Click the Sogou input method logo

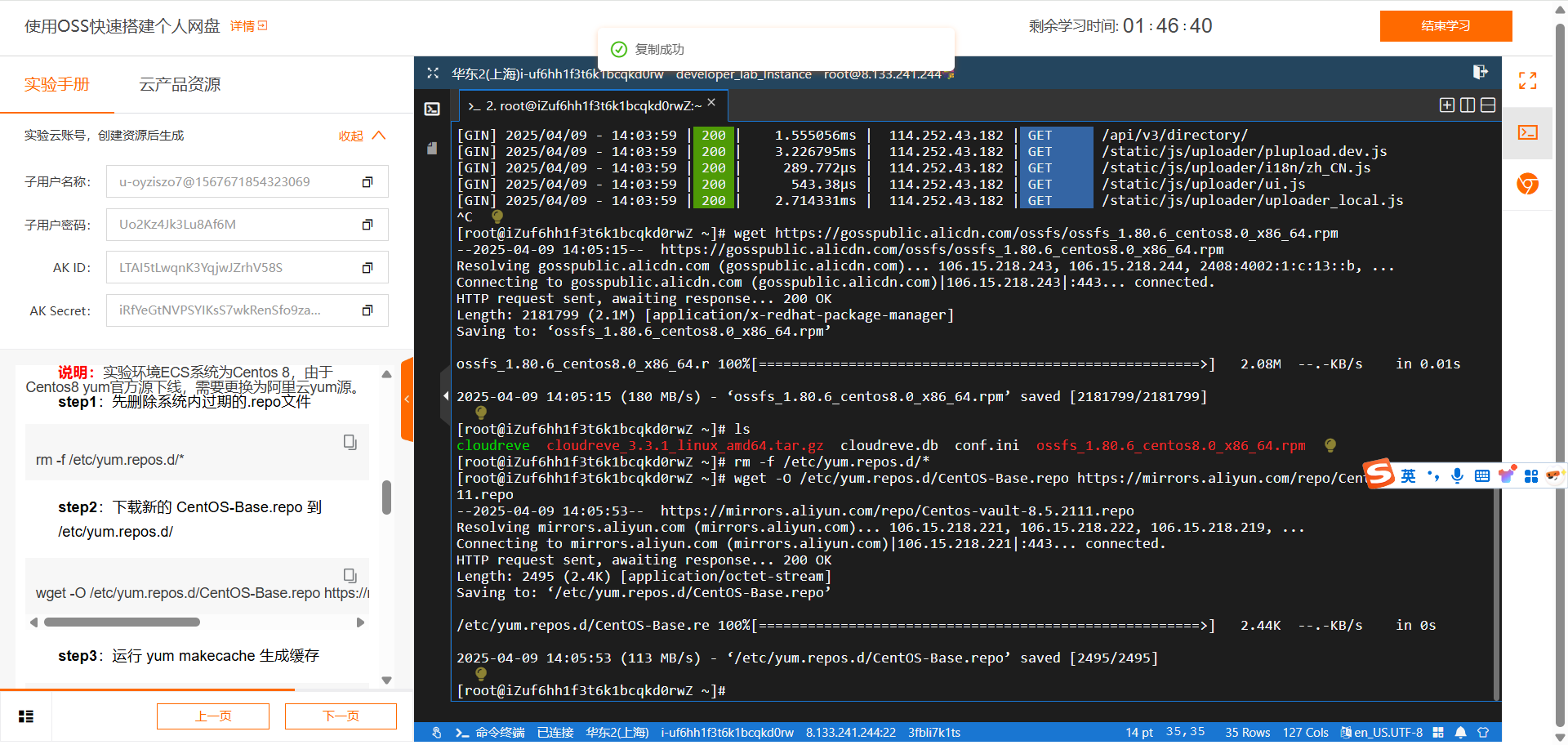point(1379,473)
